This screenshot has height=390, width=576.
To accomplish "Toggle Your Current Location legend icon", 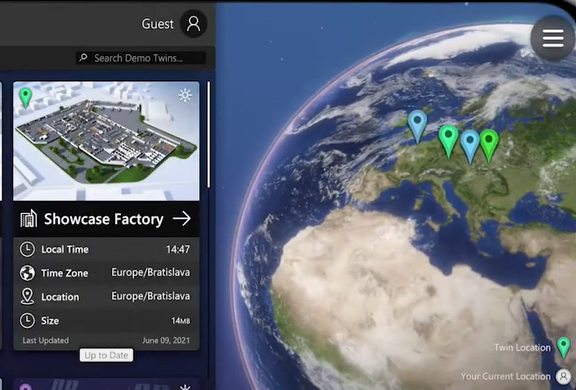I will 563,376.
